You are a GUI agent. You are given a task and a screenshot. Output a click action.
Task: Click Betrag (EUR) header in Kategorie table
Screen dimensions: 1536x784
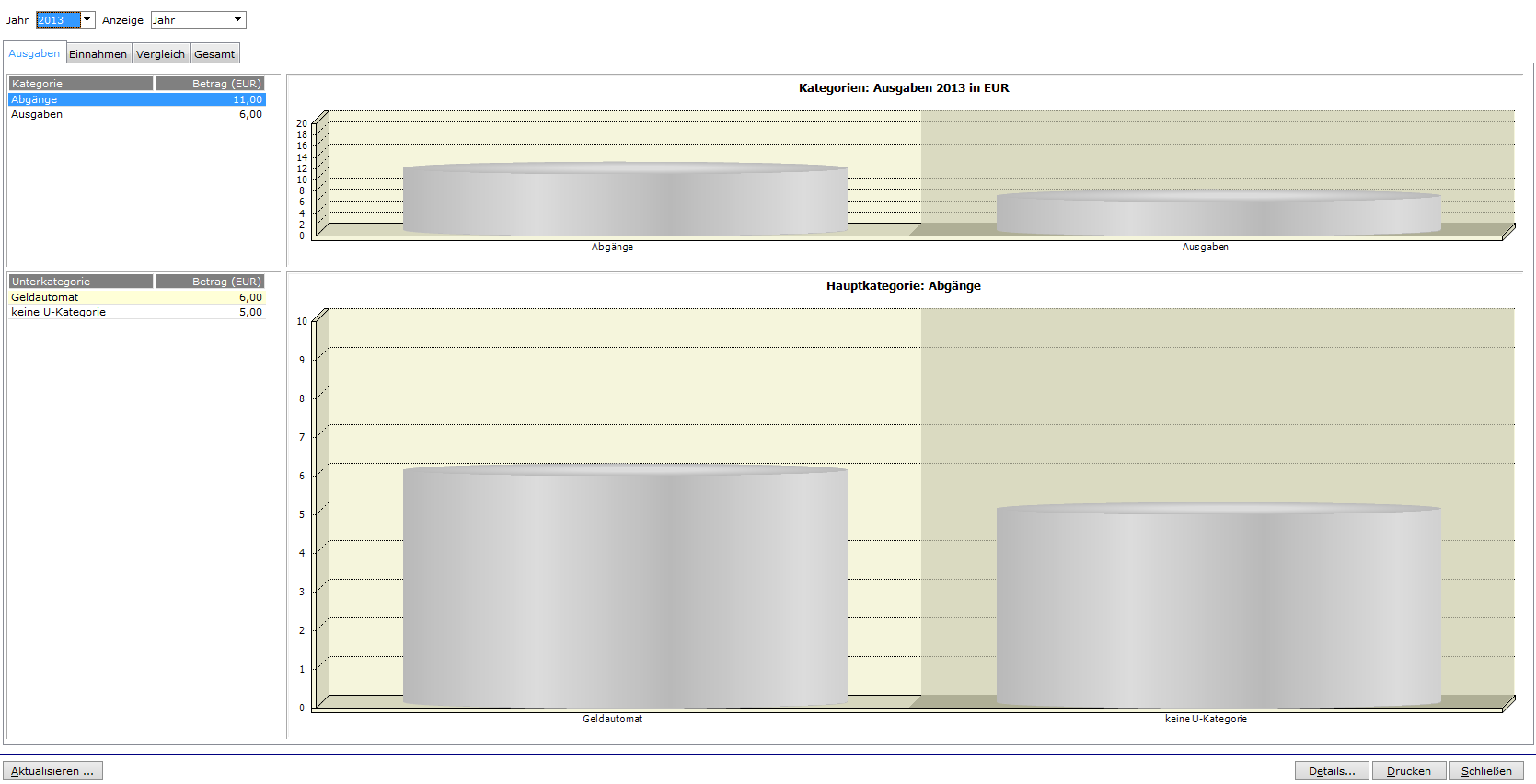point(210,84)
